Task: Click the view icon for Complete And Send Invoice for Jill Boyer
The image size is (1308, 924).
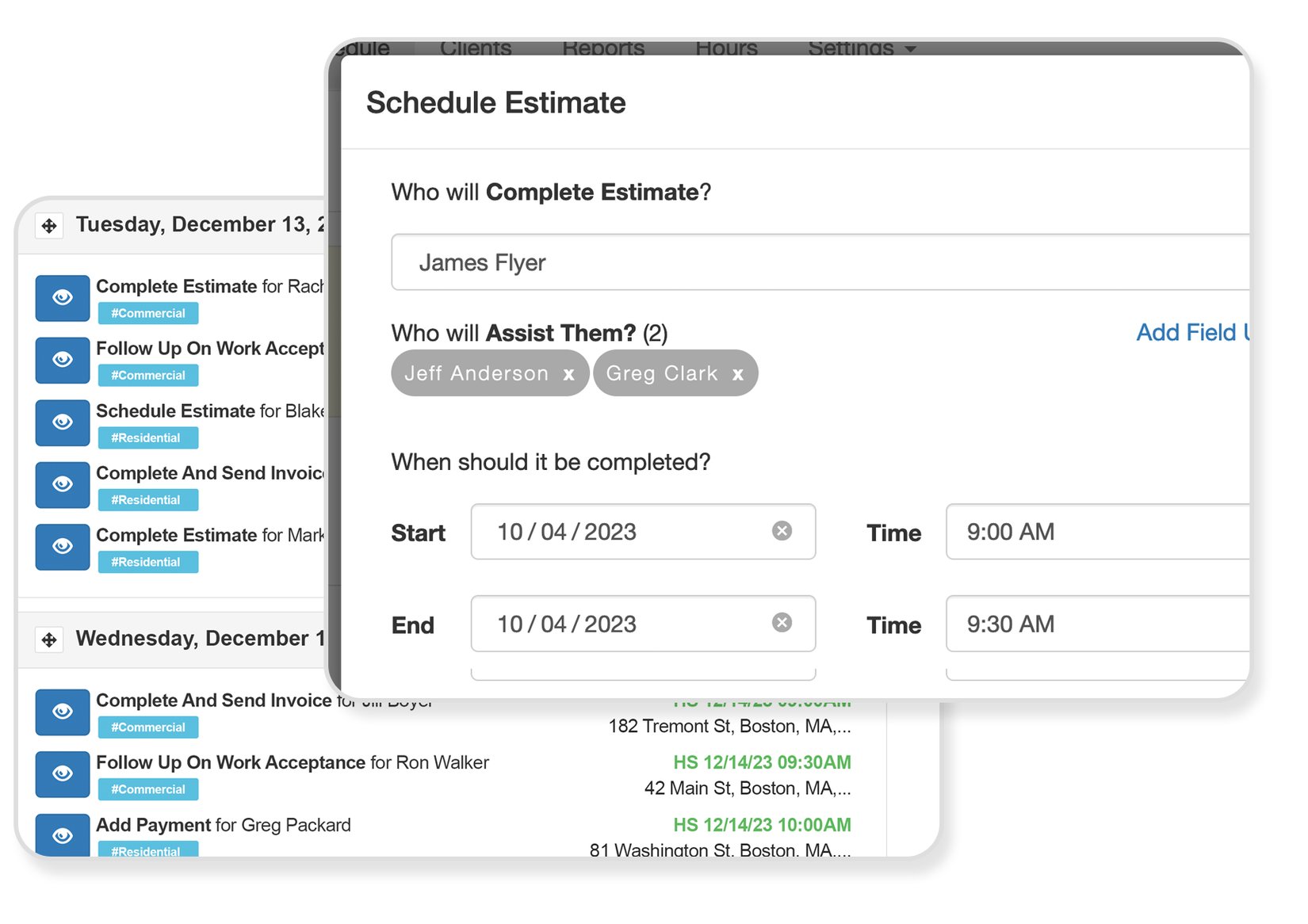Action: coord(62,712)
